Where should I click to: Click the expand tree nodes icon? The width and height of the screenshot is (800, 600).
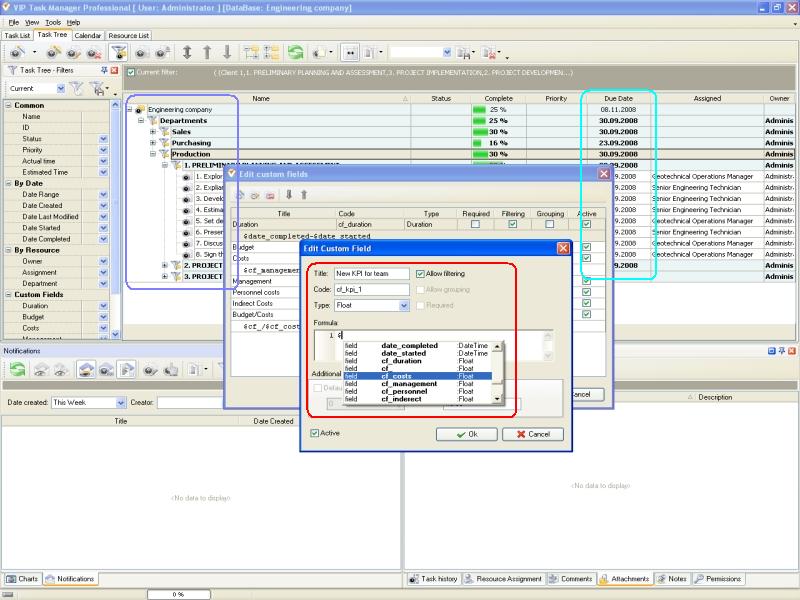pos(251,52)
